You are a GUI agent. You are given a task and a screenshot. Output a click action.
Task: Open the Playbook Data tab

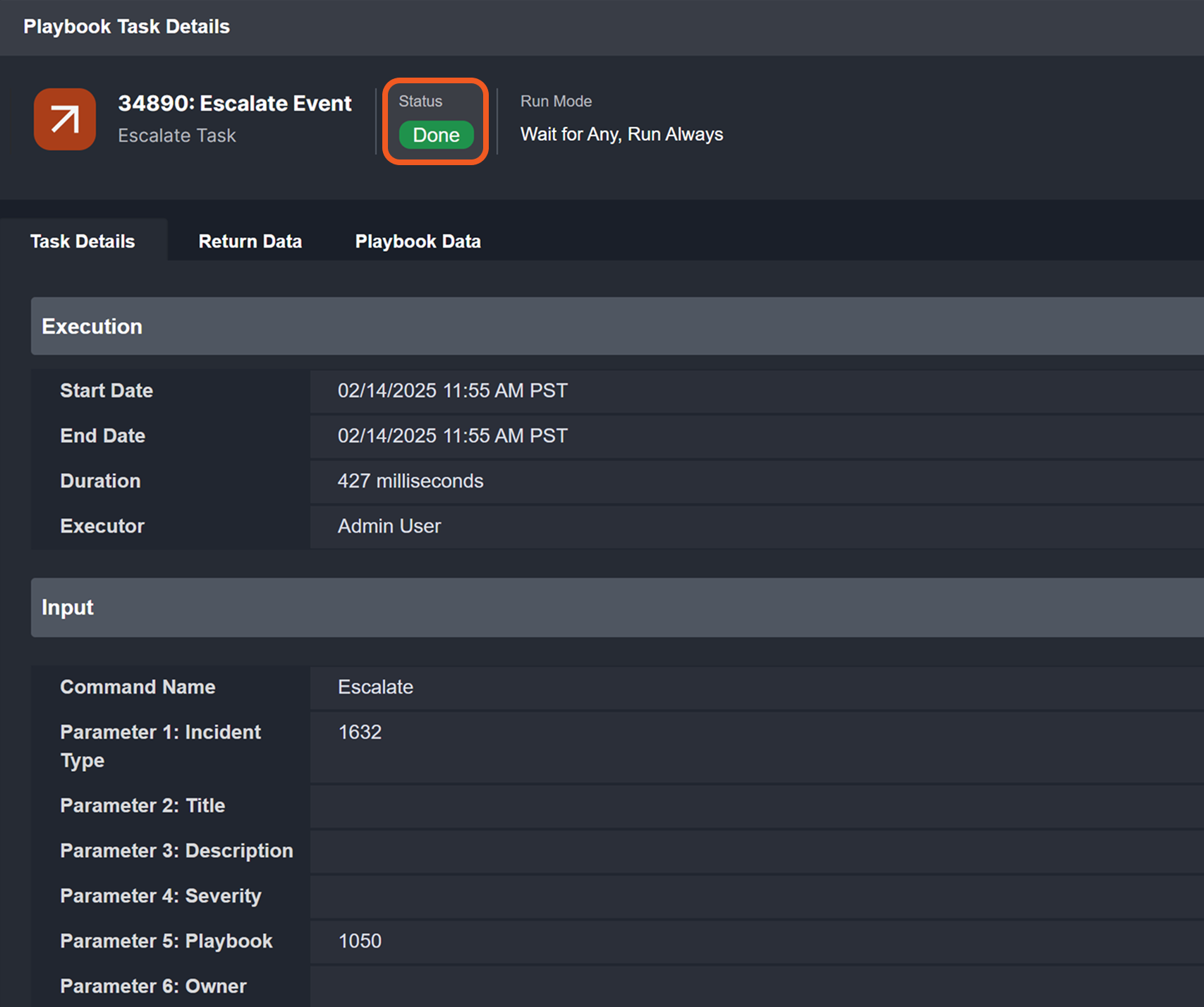click(x=418, y=241)
